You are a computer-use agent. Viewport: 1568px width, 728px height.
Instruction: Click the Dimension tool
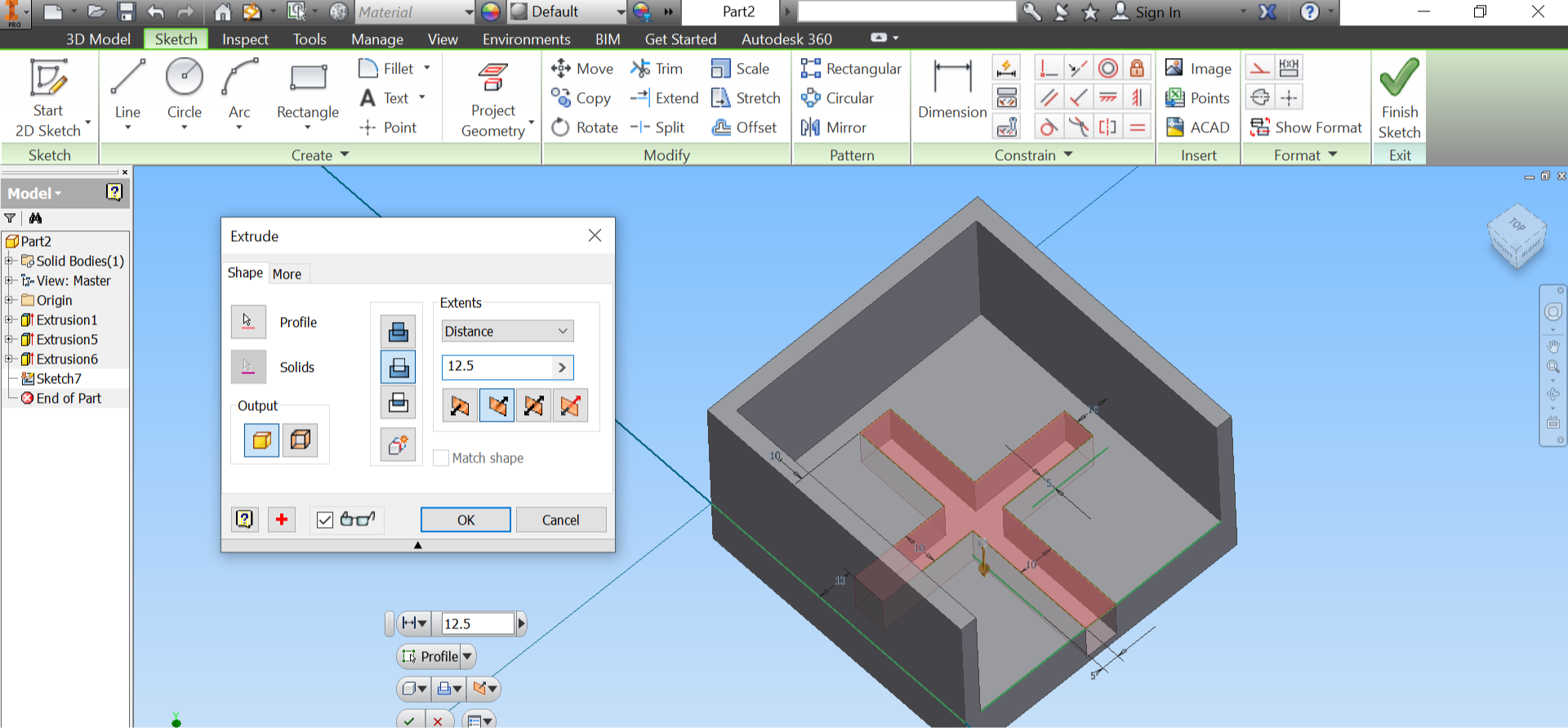[952, 90]
